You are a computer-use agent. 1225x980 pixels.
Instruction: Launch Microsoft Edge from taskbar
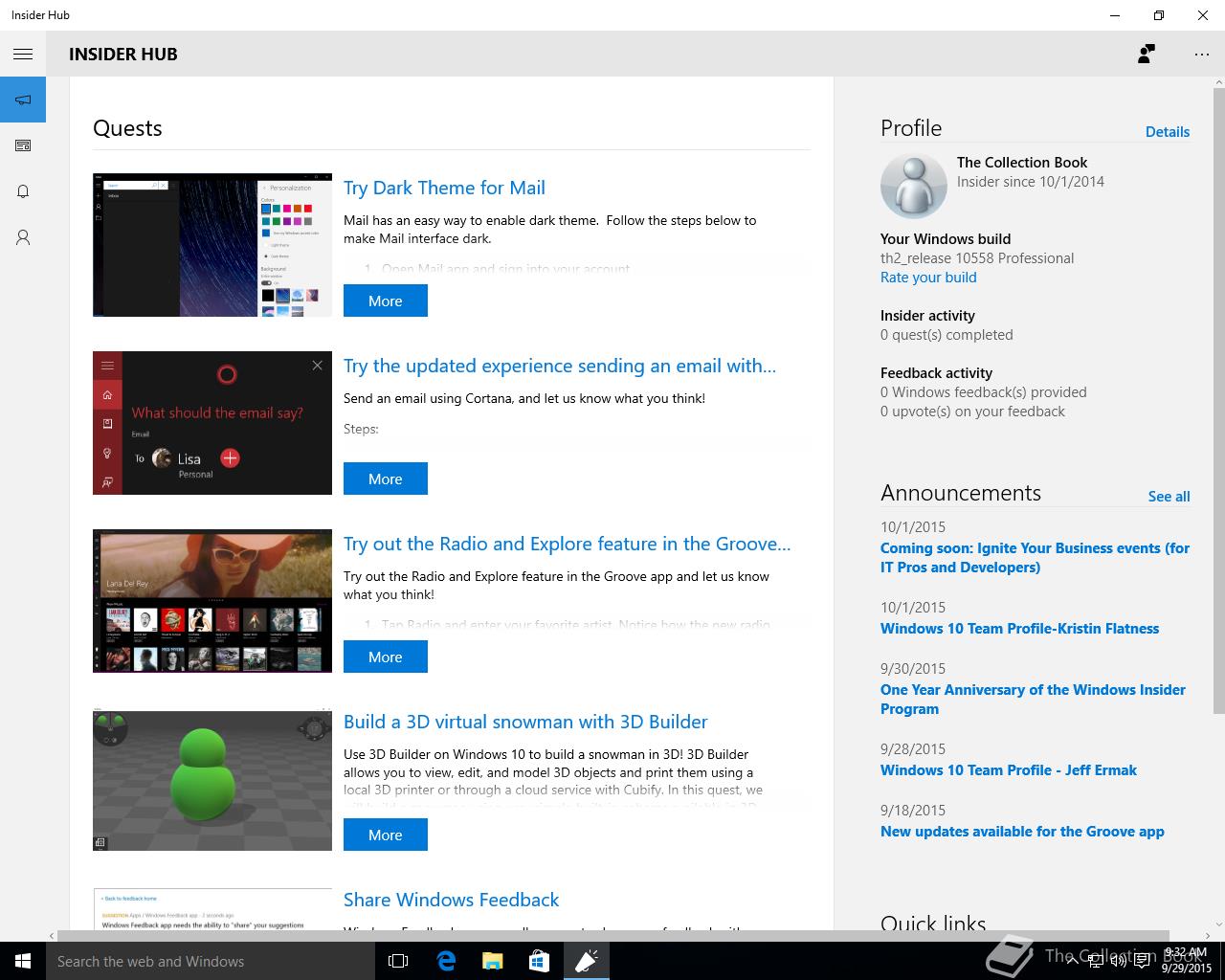point(445,961)
